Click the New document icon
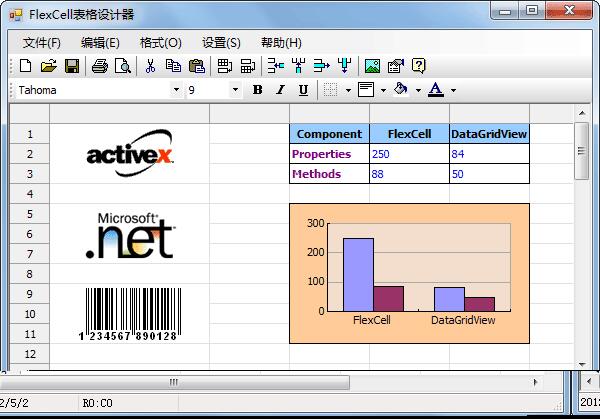The width and height of the screenshot is (600, 419). pos(25,66)
